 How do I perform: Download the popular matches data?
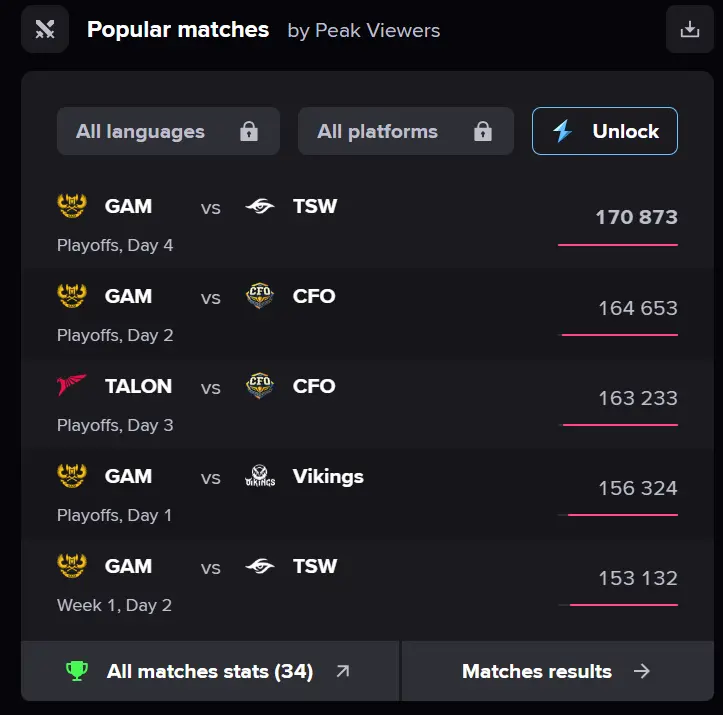689,29
